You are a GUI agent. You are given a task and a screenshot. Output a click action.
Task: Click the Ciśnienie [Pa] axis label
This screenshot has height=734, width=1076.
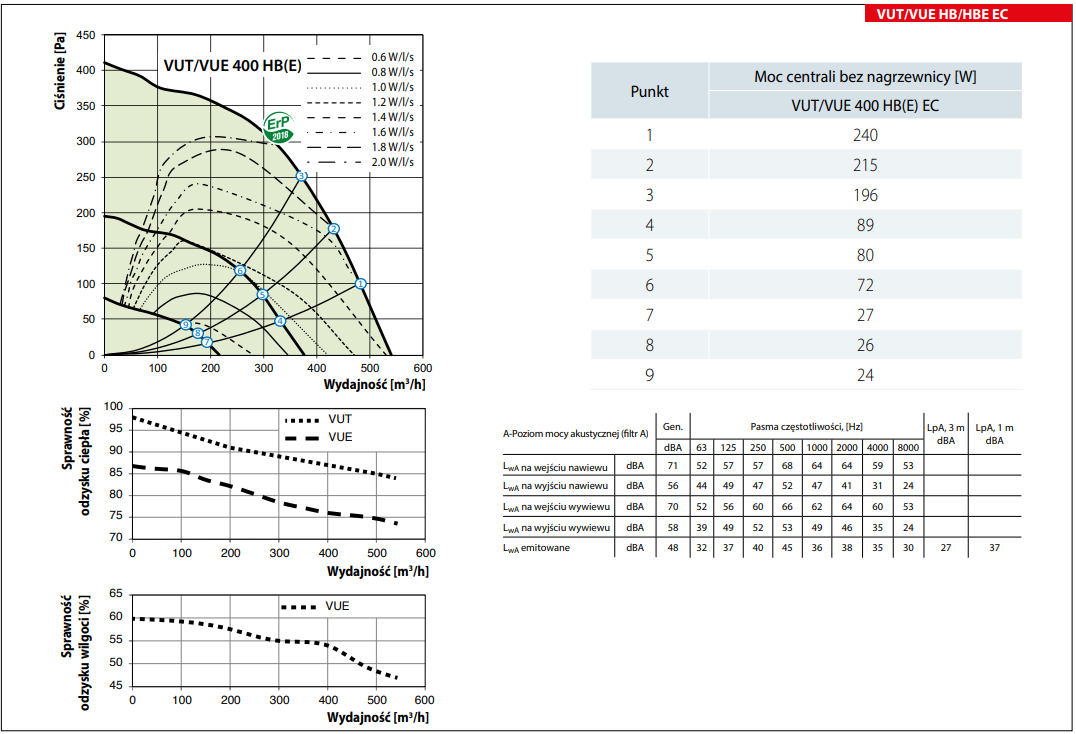60,71
